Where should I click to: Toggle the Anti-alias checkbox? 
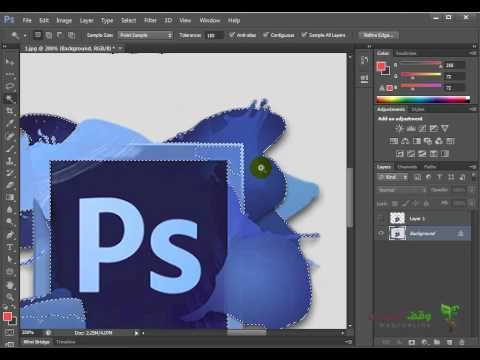coord(232,35)
